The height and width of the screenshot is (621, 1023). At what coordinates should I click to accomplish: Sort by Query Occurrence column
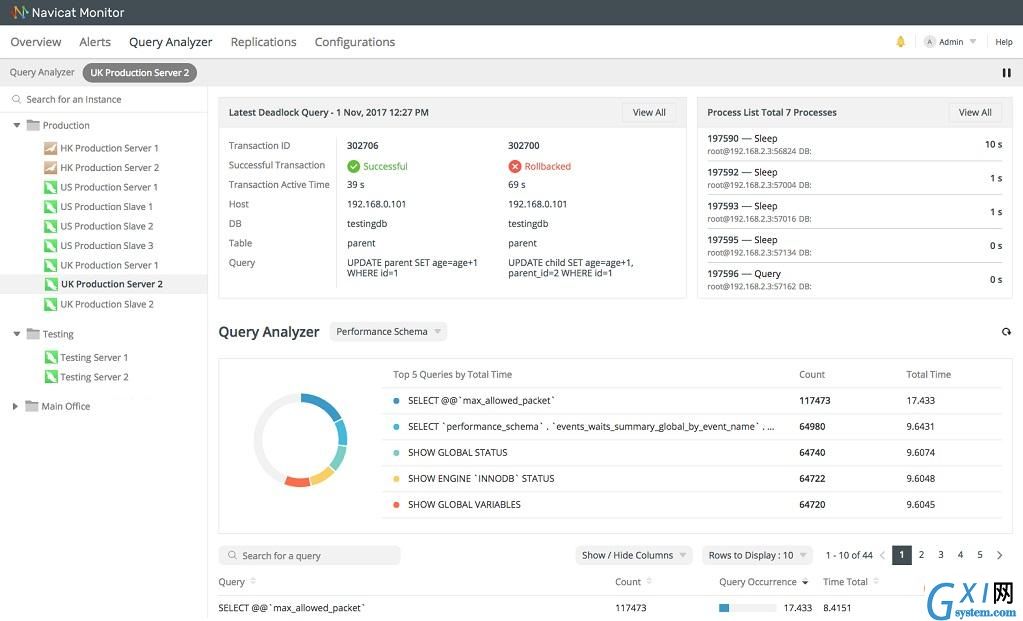(x=763, y=581)
